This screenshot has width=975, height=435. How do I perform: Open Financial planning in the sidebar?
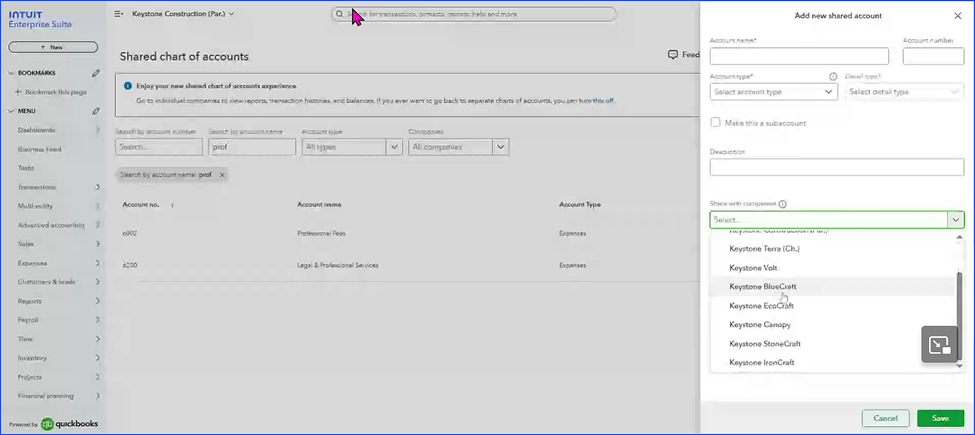click(x=46, y=396)
